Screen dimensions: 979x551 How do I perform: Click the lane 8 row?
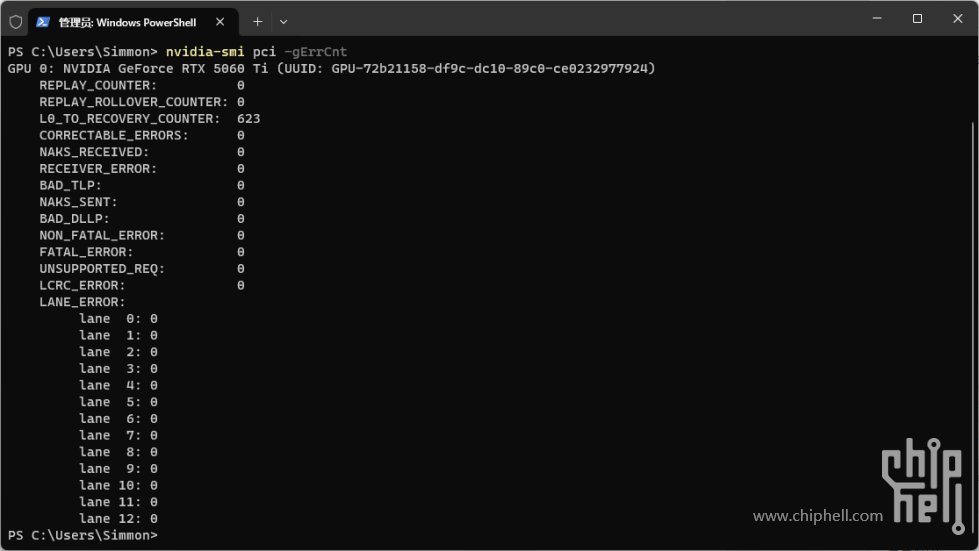pos(118,452)
